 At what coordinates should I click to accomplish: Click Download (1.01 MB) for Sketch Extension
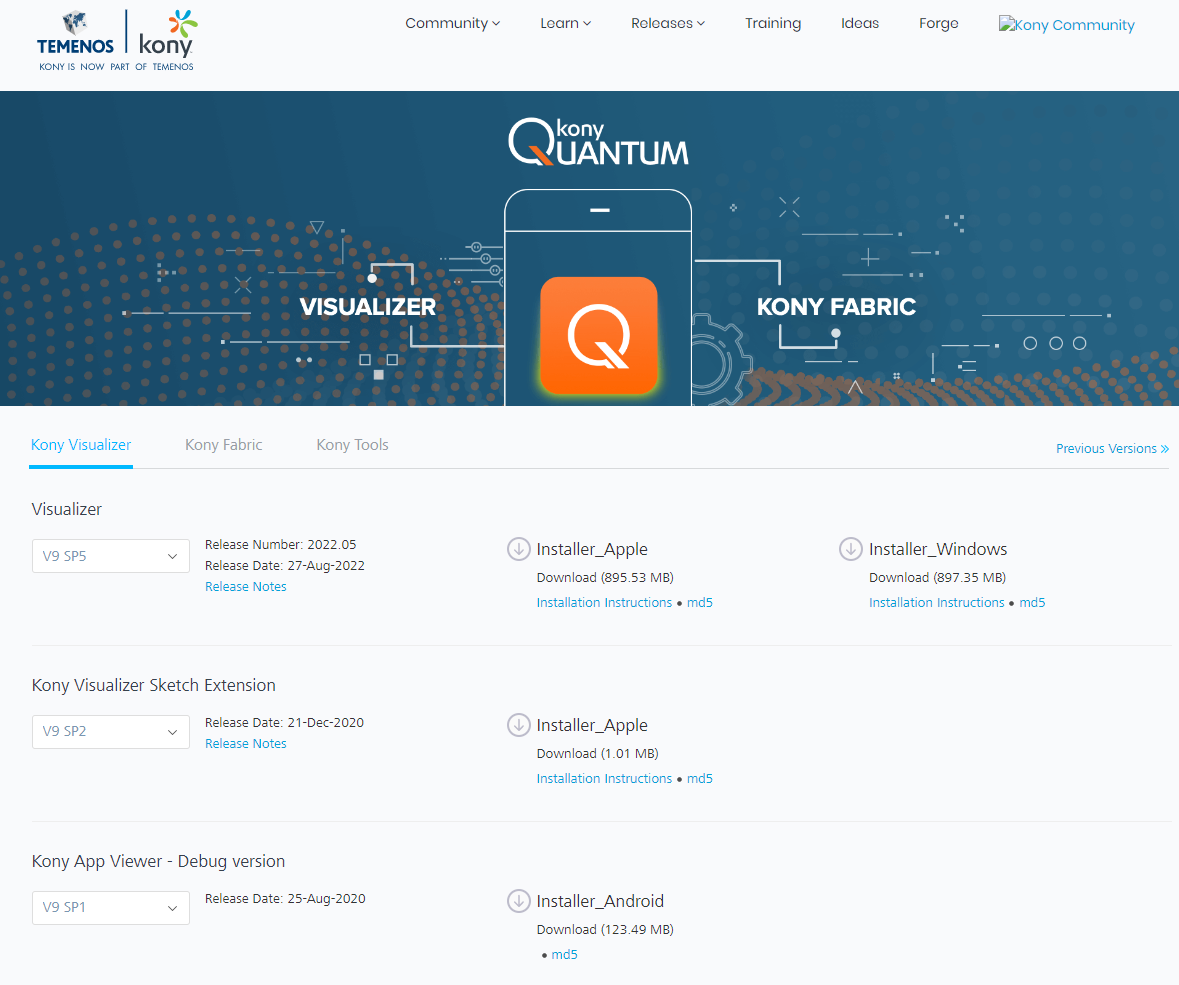pyautogui.click(x=598, y=753)
